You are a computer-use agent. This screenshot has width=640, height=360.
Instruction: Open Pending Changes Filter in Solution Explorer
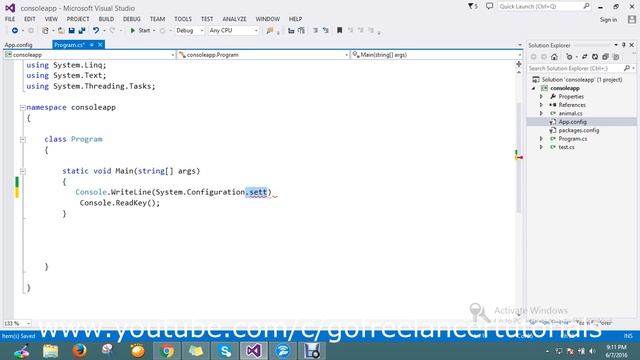(569, 57)
